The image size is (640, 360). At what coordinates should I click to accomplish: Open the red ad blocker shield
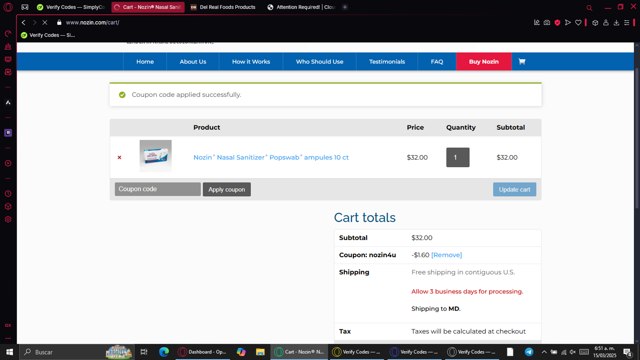click(557, 22)
